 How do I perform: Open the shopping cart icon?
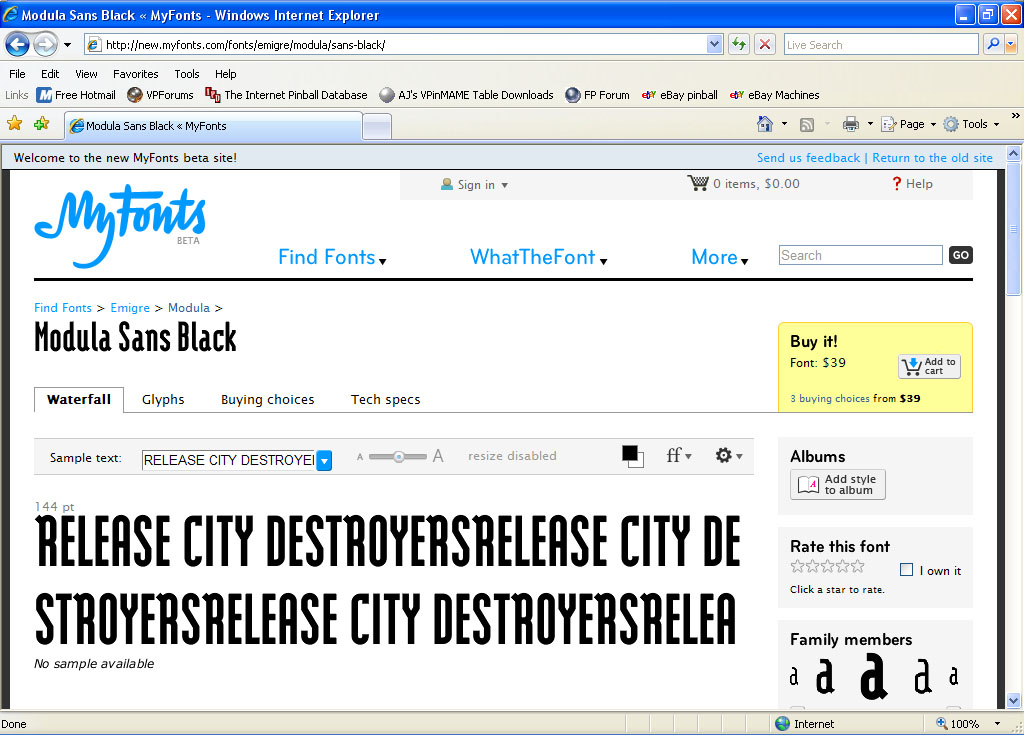pyautogui.click(x=697, y=183)
